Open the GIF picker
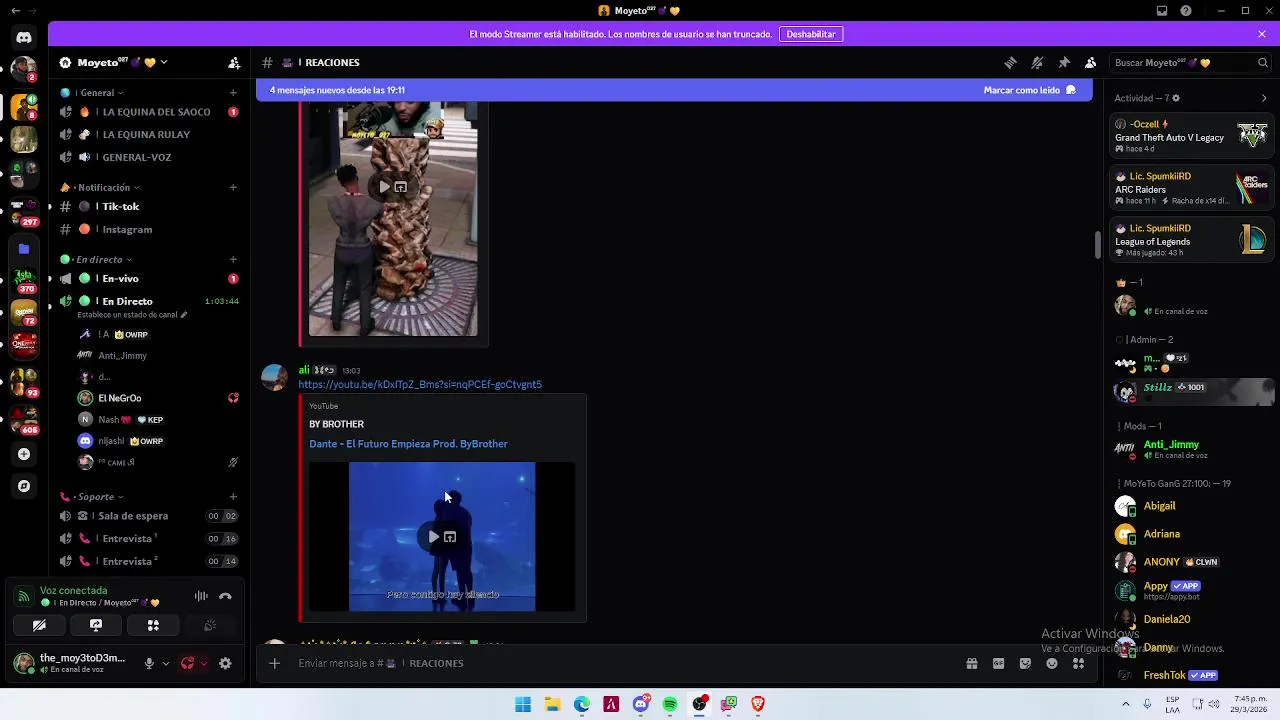This screenshot has width=1280, height=720. 998,663
